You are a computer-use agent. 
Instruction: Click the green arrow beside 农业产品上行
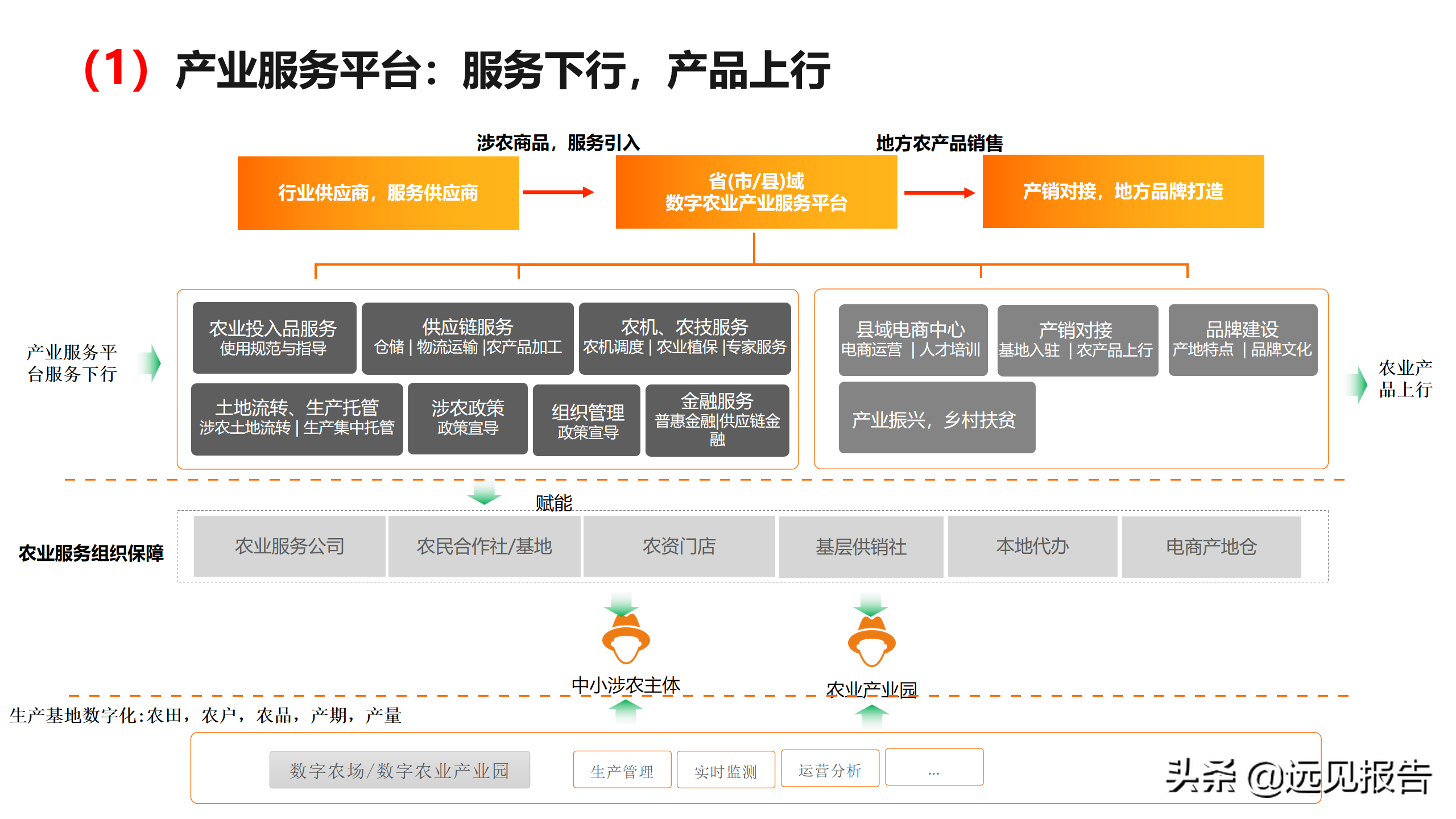pos(1358,384)
